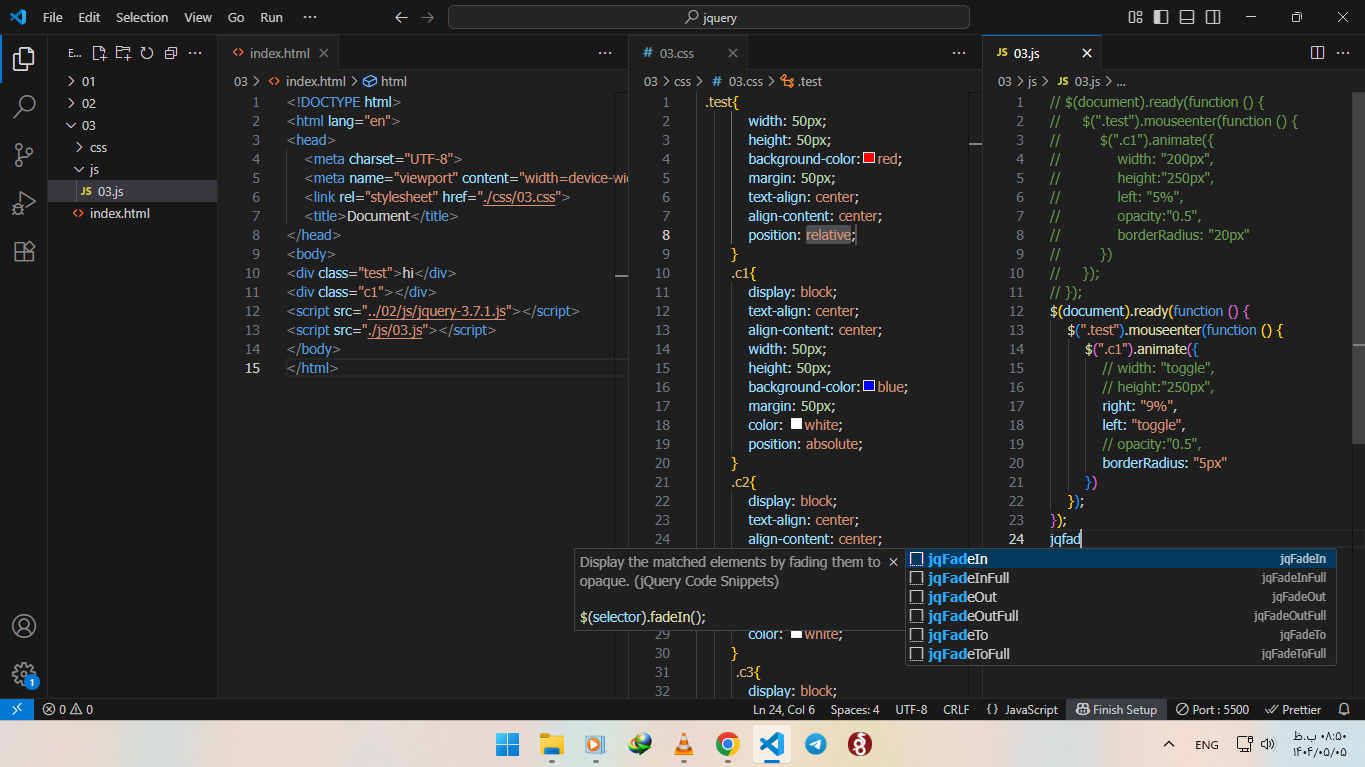The width and height of the screenshot is (1365, 767).
Task: Open the Extensions view
Action: 24,251
